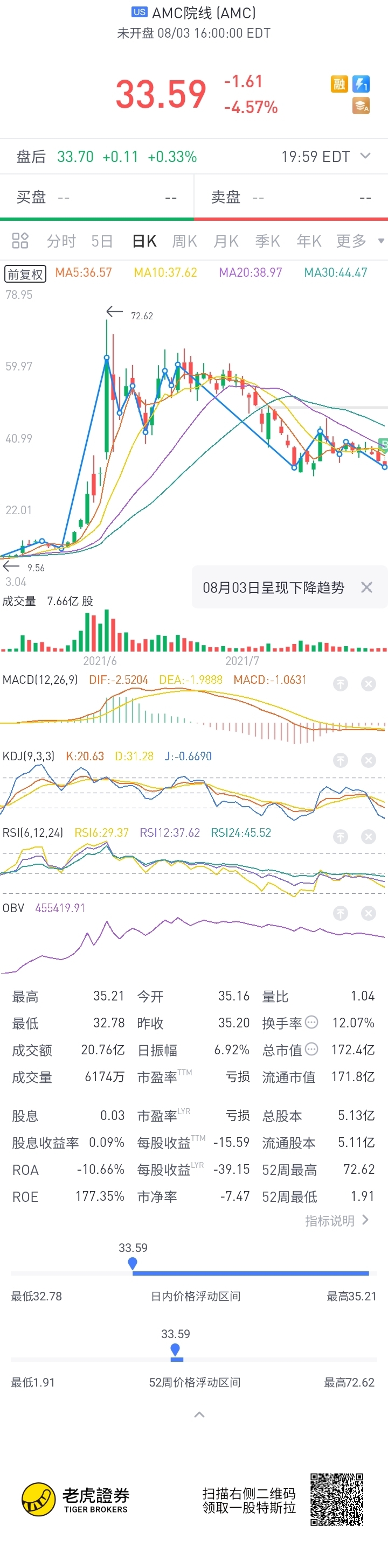Tap the blue lightning quick-trade icon

361,84
